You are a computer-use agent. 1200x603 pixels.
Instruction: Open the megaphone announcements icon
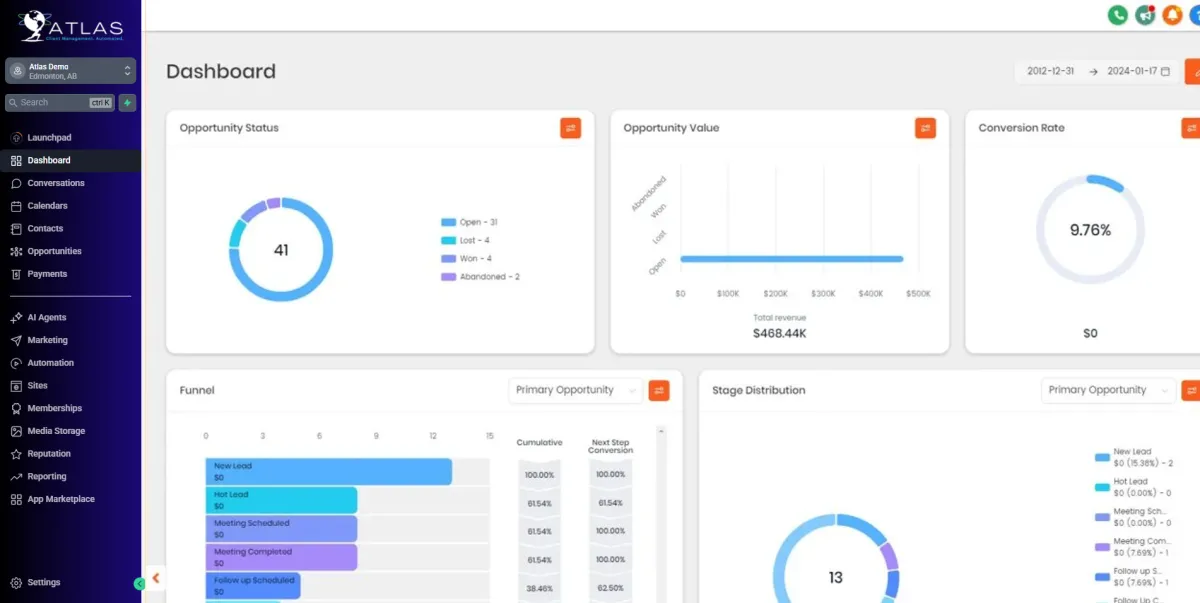click(1145, 15)
